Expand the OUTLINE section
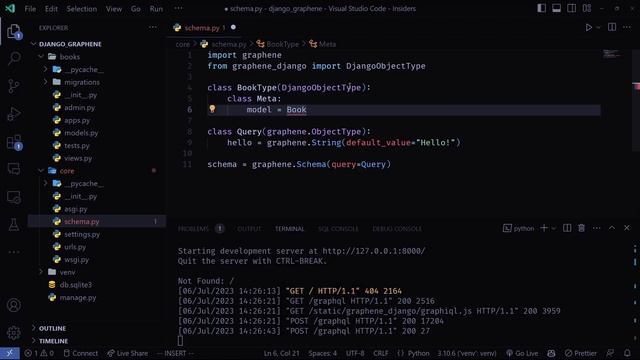 coord(52,328)
